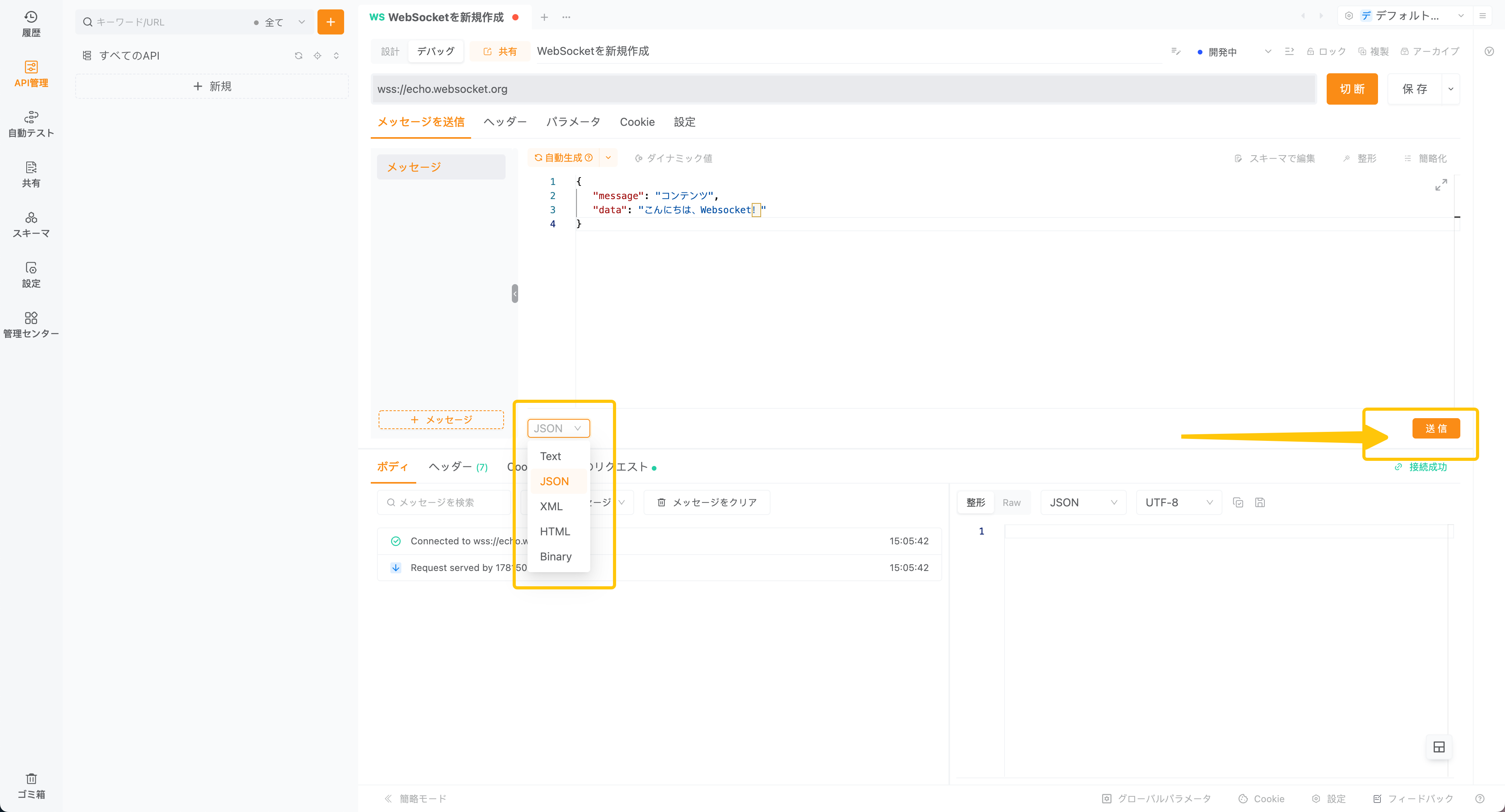This screenshot has height=812, width=1505.
Task: Click the circular icon on far right edge
Action: [1489, 51]
